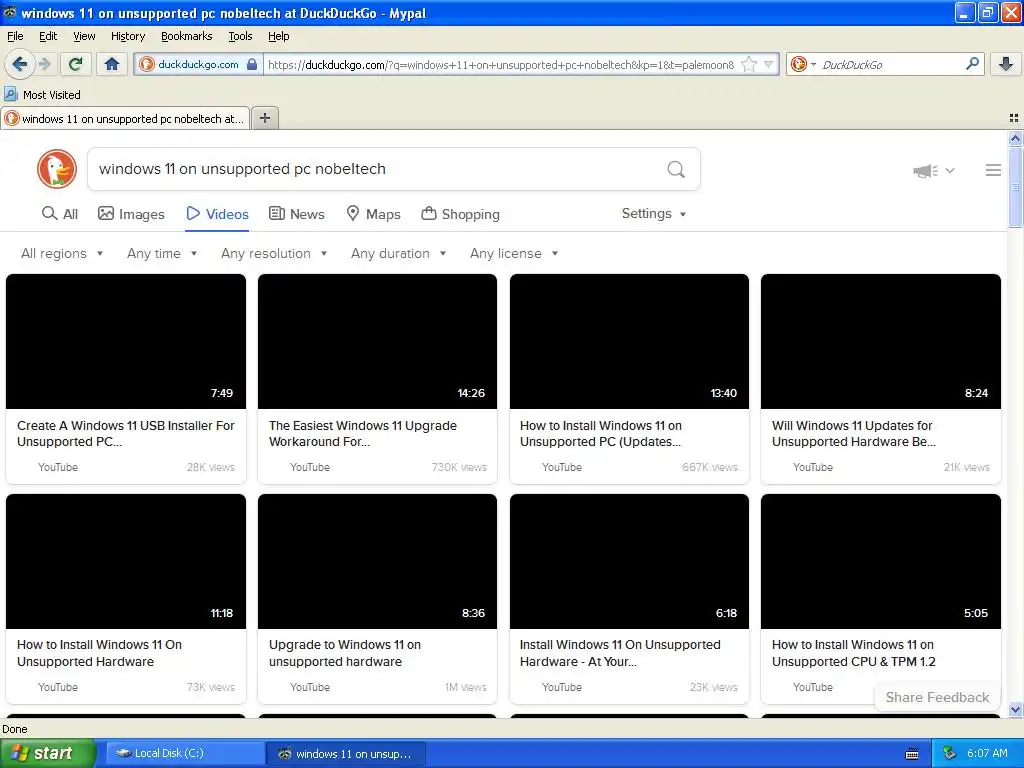Open the Edit menu
The height and width of the screenshot is (768, 1024).
click(x=48, y=36)
